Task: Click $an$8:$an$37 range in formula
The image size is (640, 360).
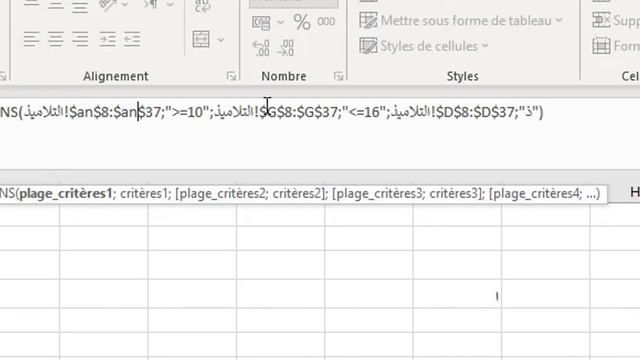Action: click(x=115, y=112)
